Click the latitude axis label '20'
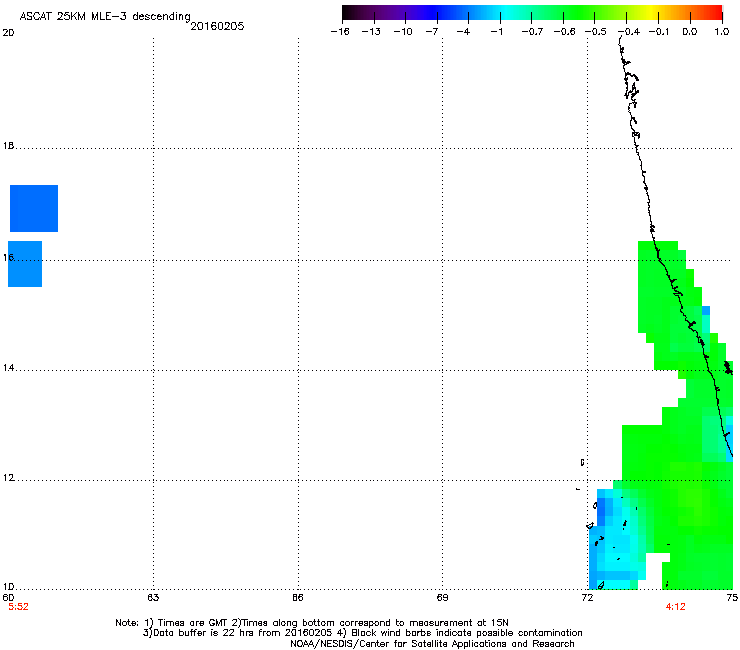The width and height of the screenshot is (740, 650). pyautogui.click(x=8, y=33)
